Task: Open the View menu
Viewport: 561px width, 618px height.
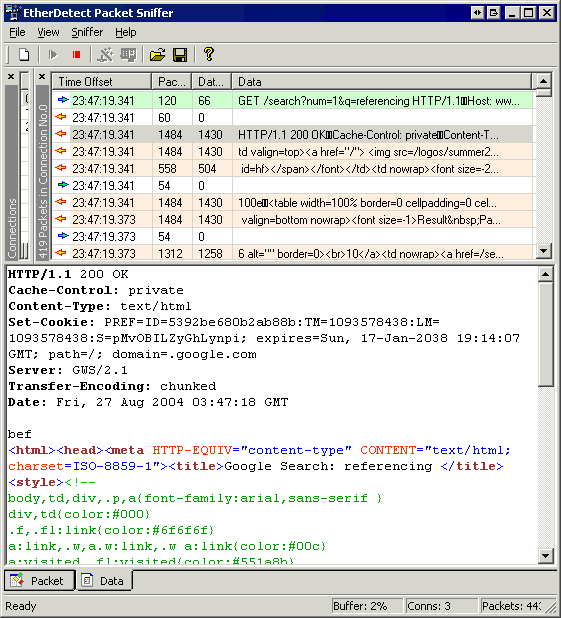Action: coord(48,32)
